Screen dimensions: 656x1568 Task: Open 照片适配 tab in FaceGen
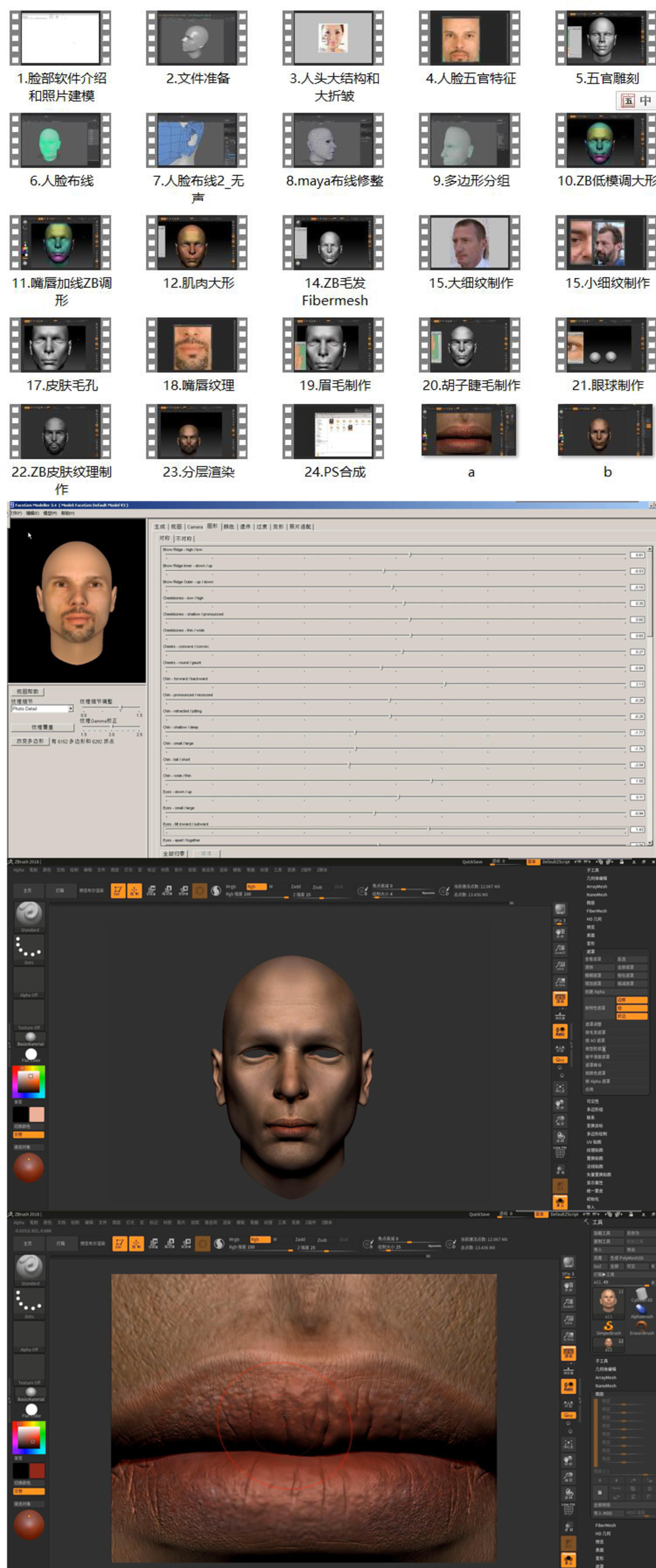[x=300, y=527]
